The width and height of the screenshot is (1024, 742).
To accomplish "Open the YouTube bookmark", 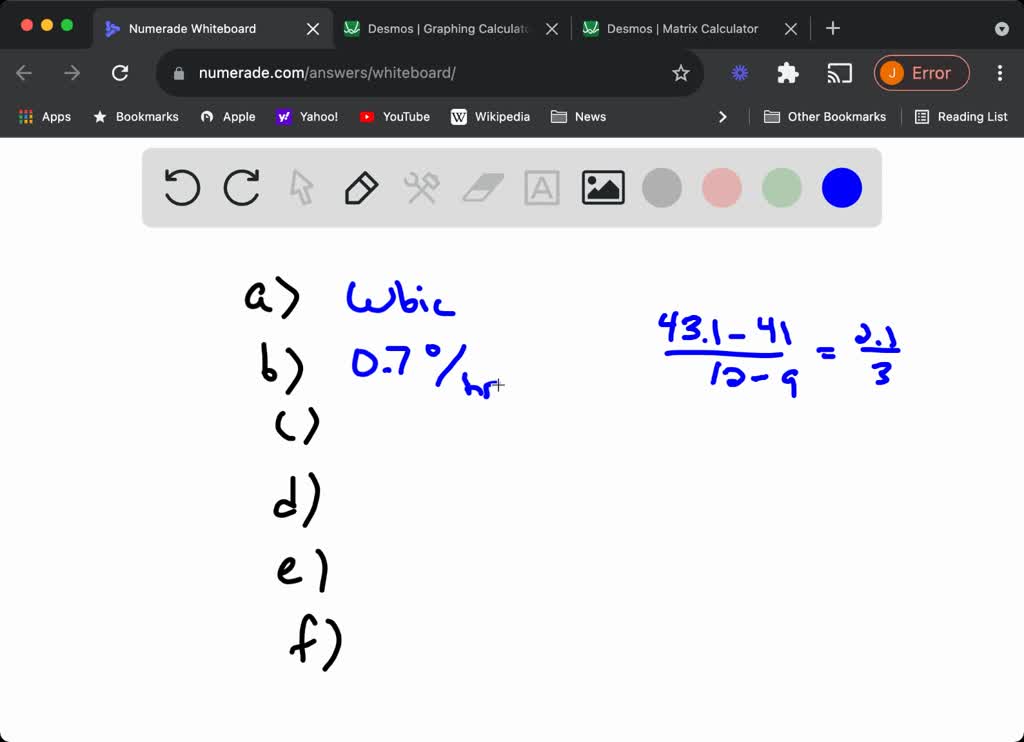I will pyautogui.click(x=394, y=116).
